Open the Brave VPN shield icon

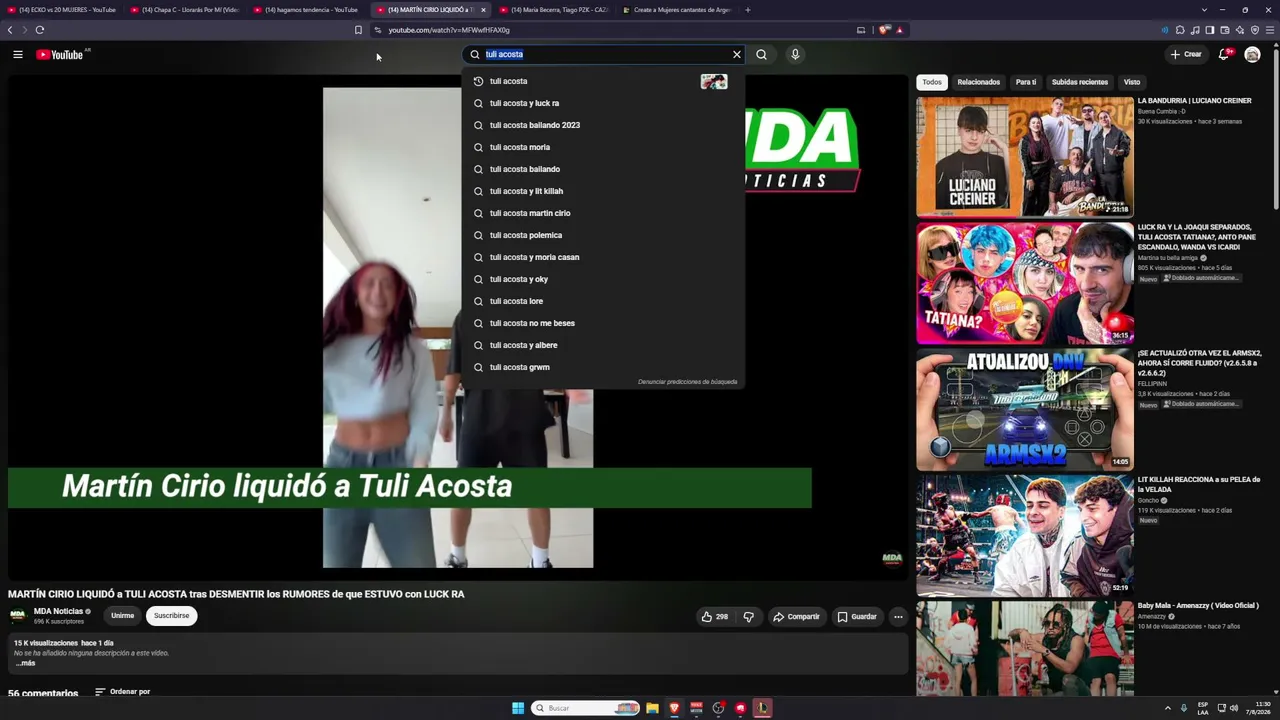tap(1255, 30)
